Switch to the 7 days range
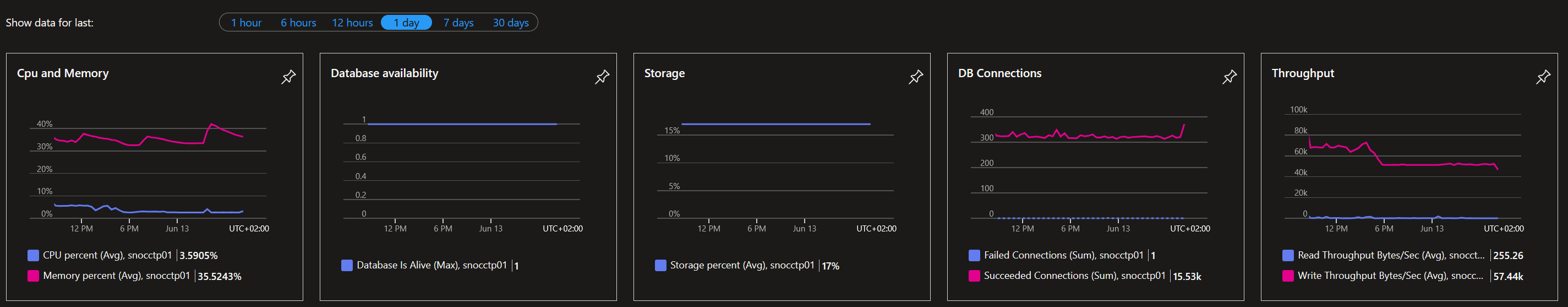1568x307 pixels. [458, 23]
